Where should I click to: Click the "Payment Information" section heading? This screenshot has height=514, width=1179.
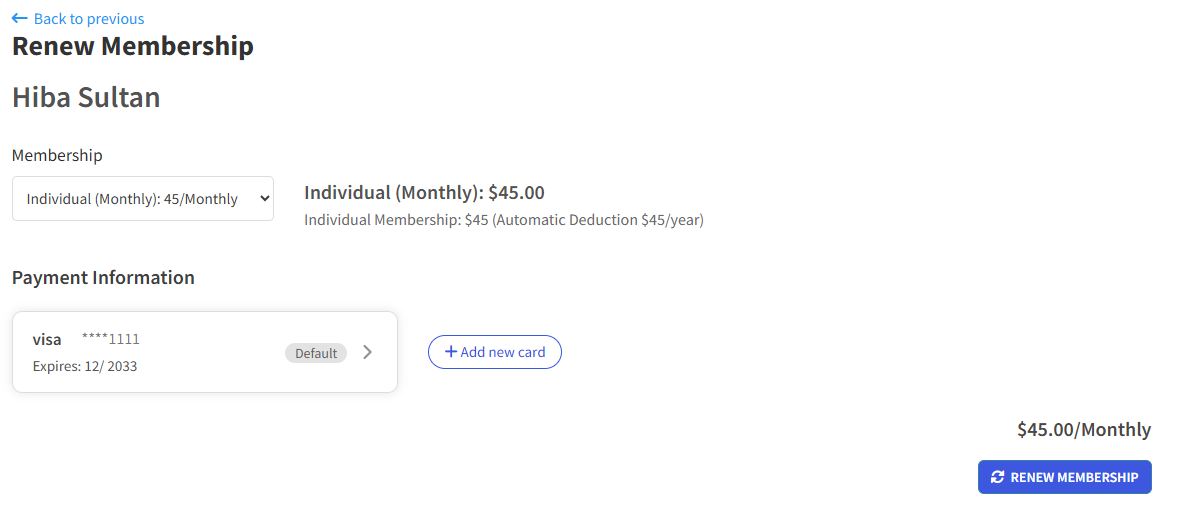click(103, 277)
